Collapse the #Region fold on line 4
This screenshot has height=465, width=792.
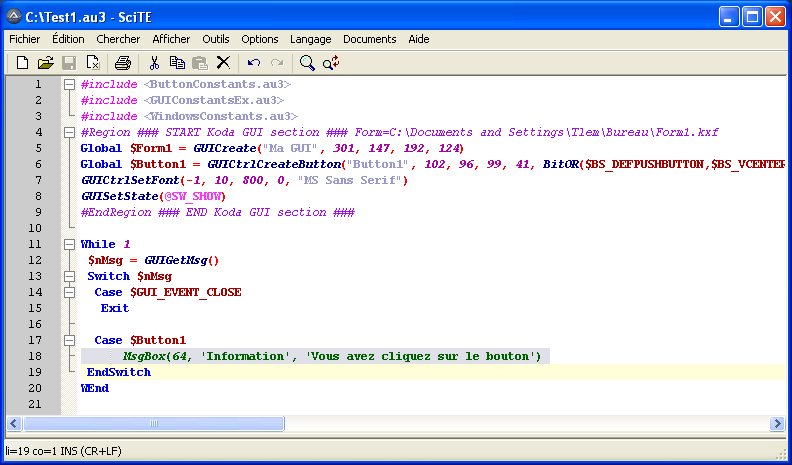69,132
